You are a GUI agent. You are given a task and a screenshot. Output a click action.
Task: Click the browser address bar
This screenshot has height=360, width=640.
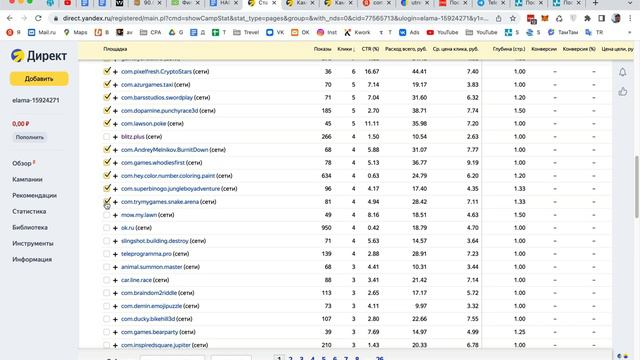pyautogui.click(x=276, y=18)
